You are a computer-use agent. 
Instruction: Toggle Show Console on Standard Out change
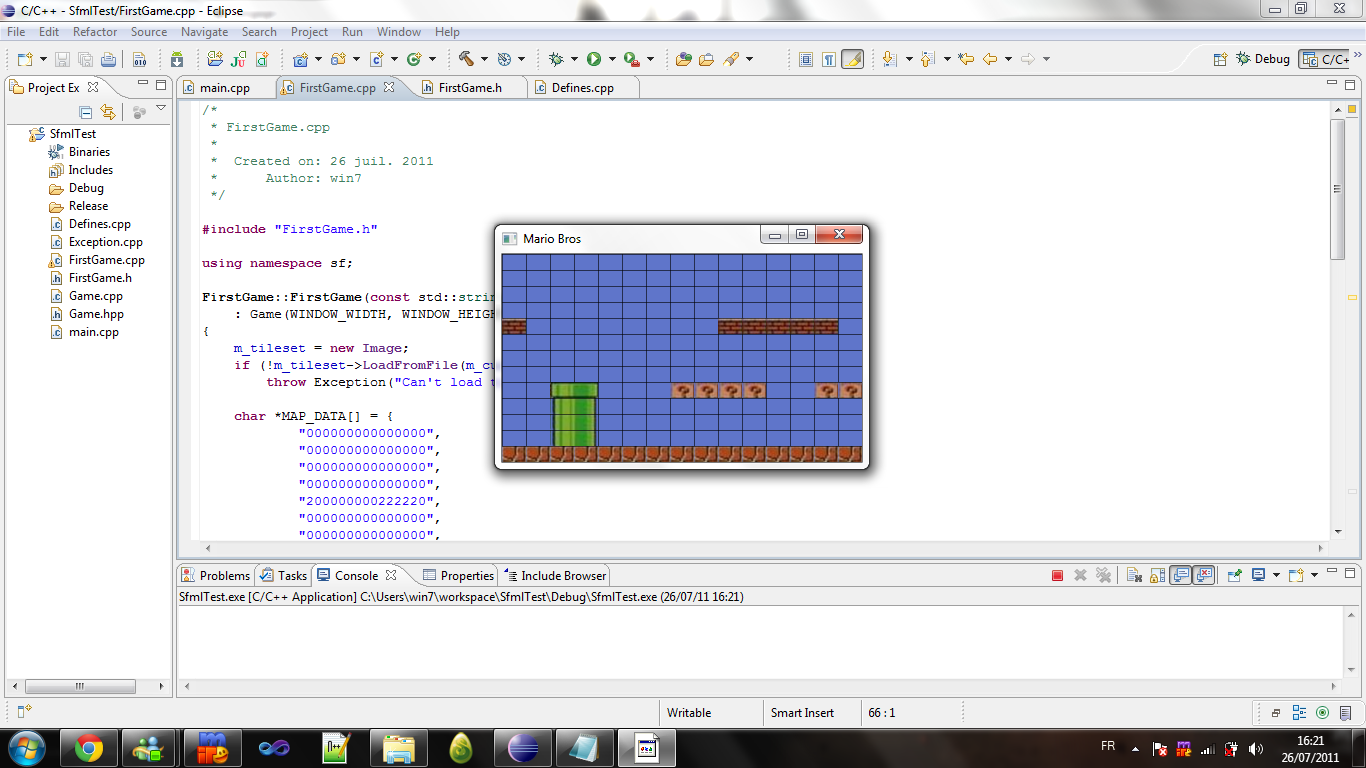coord(1182,575)
